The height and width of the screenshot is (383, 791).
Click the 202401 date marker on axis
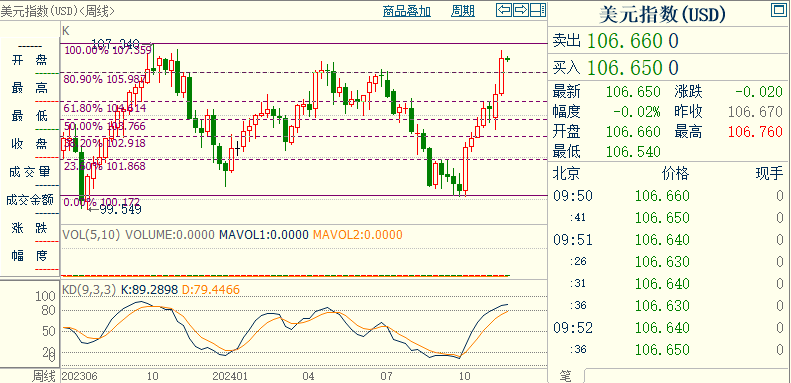(230, 376)
